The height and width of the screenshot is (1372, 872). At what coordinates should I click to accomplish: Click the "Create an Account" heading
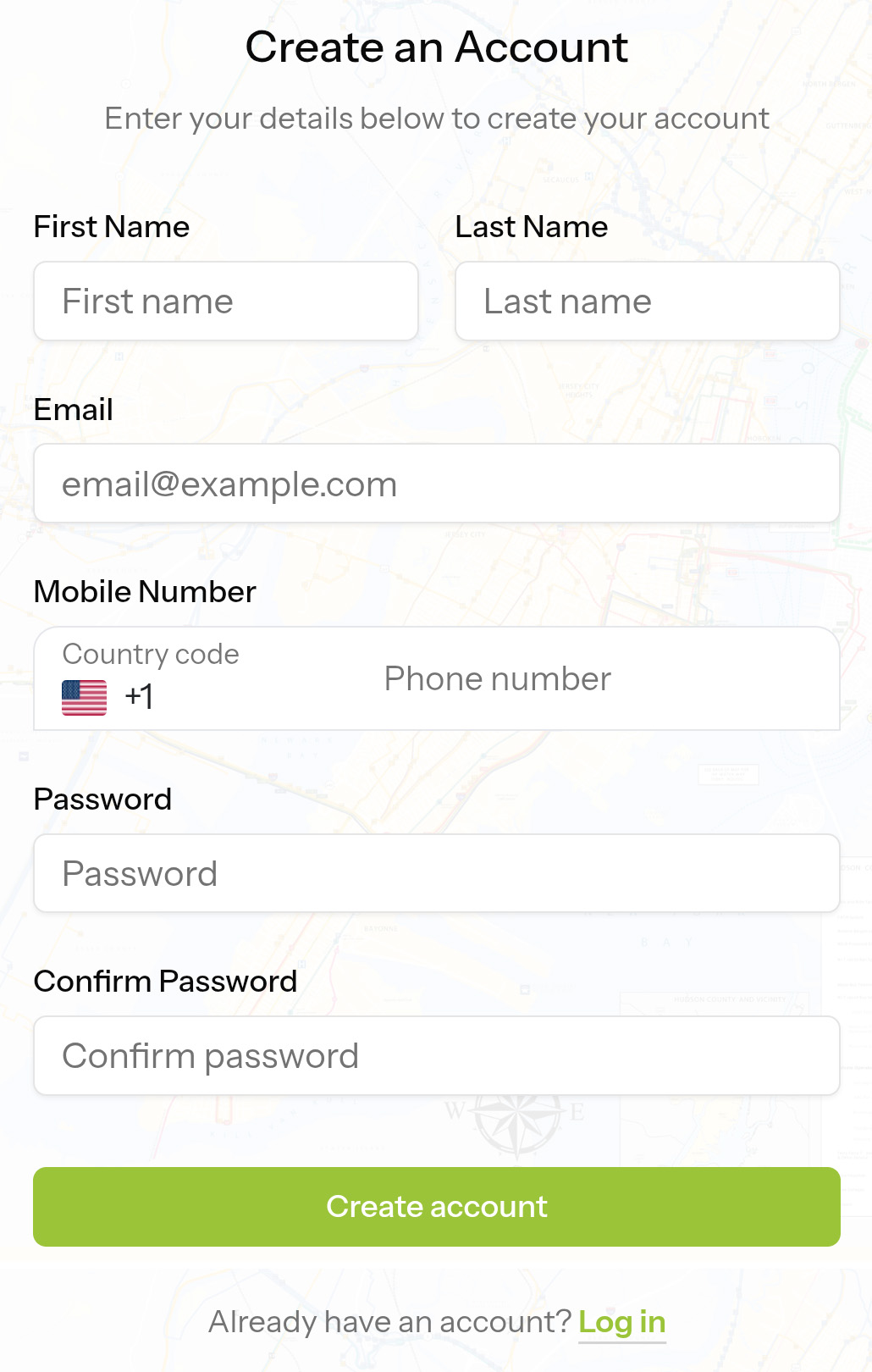coord(436,47)
